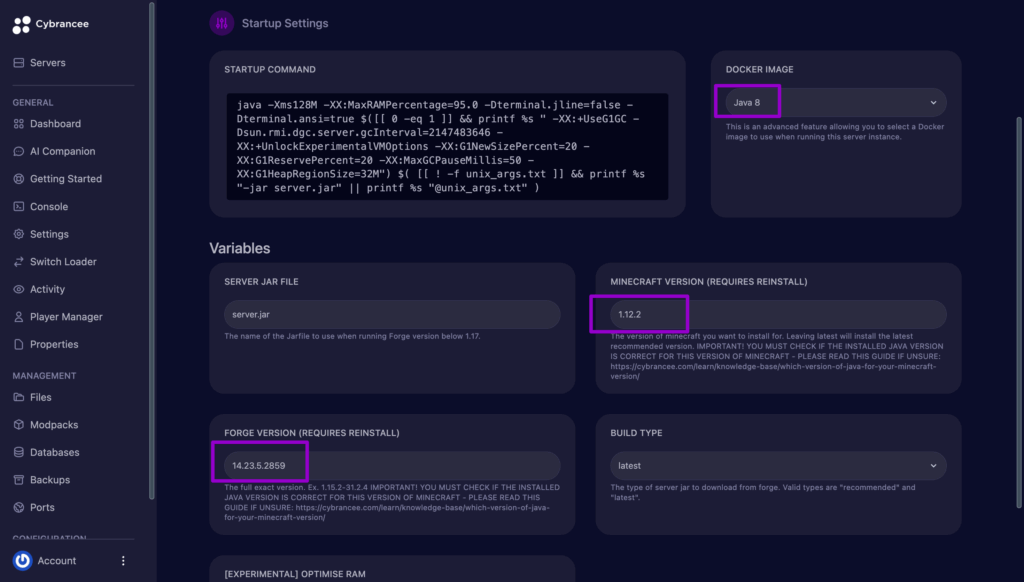Click the Forge Version input field
The height and width of the screenshot is (582, 1024).
392,466
